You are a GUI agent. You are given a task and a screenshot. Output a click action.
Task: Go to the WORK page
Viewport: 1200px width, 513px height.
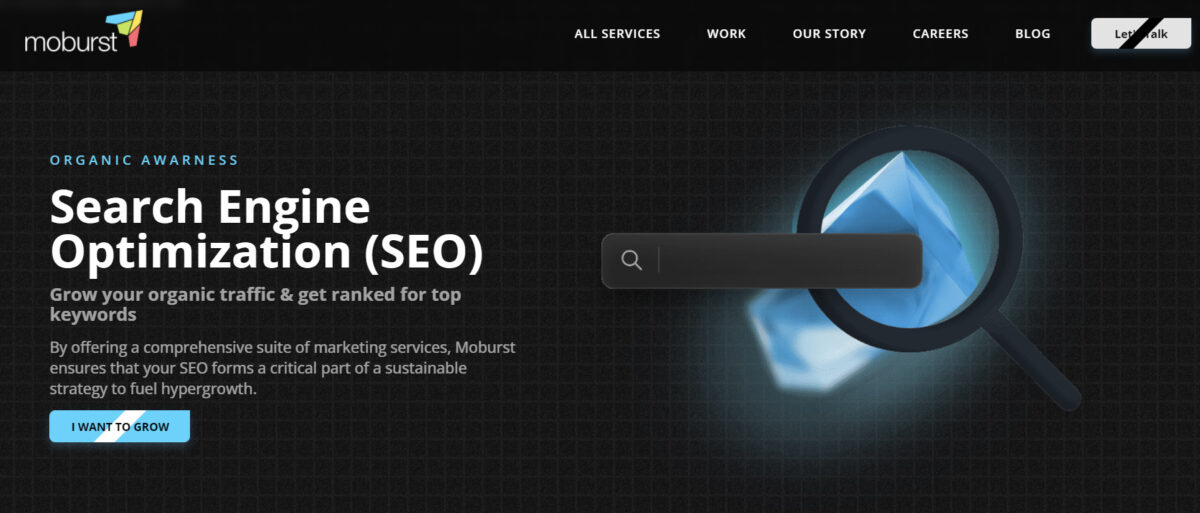point(726,34)
